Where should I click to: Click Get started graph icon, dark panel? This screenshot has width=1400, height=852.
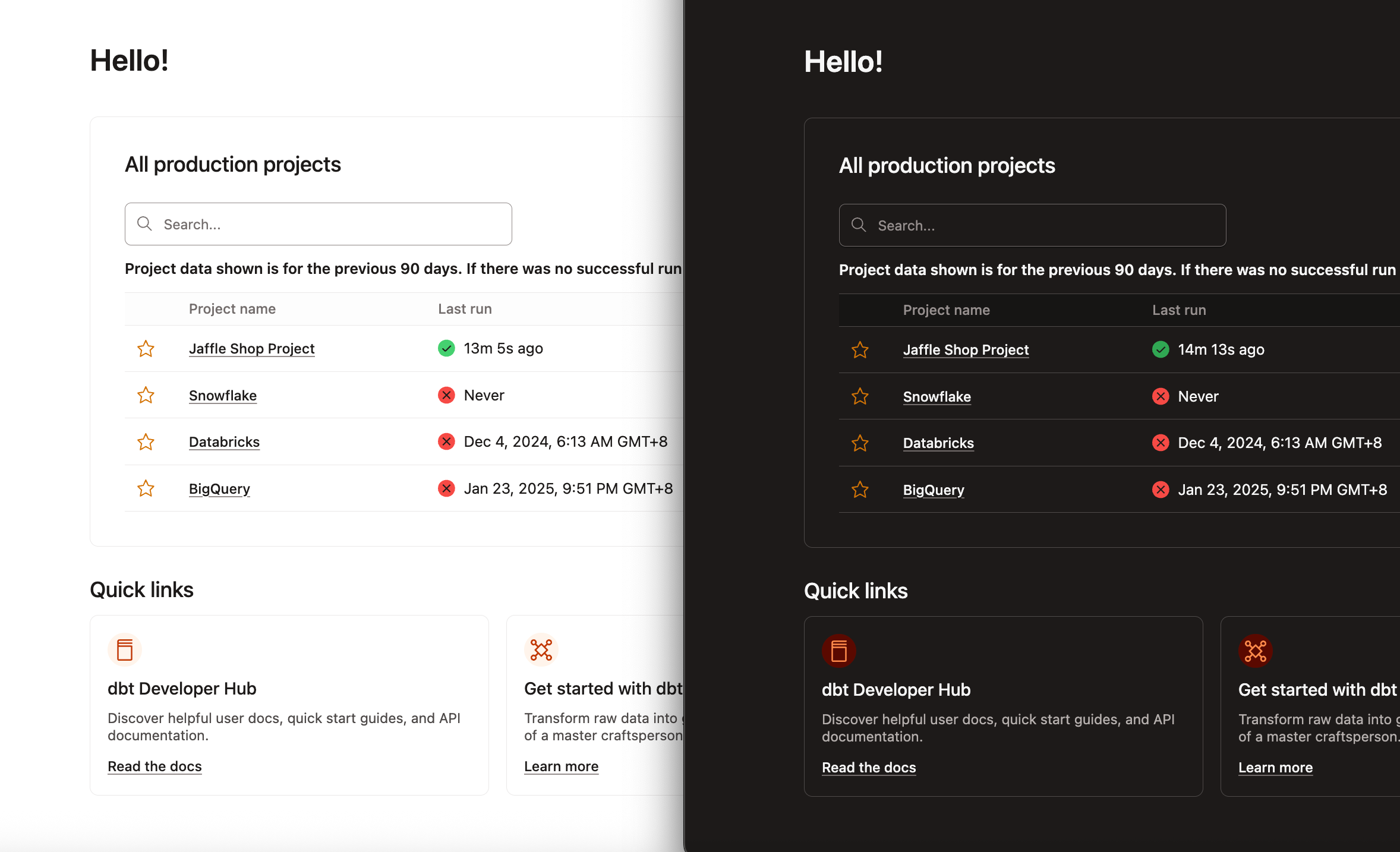(x=1255, y=651)
